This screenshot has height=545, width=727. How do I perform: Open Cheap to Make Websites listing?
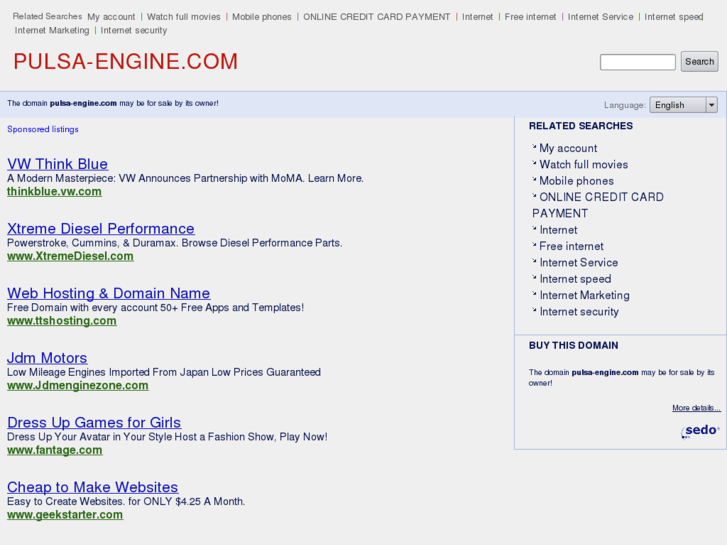coord(92,487)
